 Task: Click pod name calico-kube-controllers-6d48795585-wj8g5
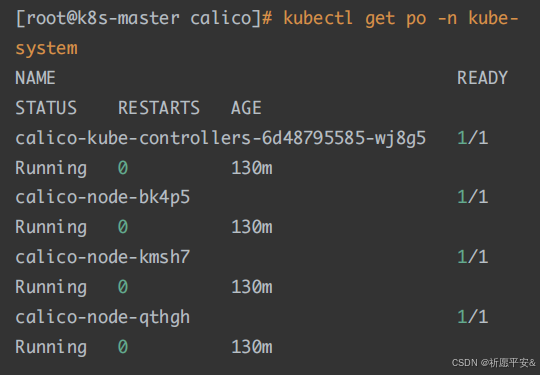coord(221,138)
